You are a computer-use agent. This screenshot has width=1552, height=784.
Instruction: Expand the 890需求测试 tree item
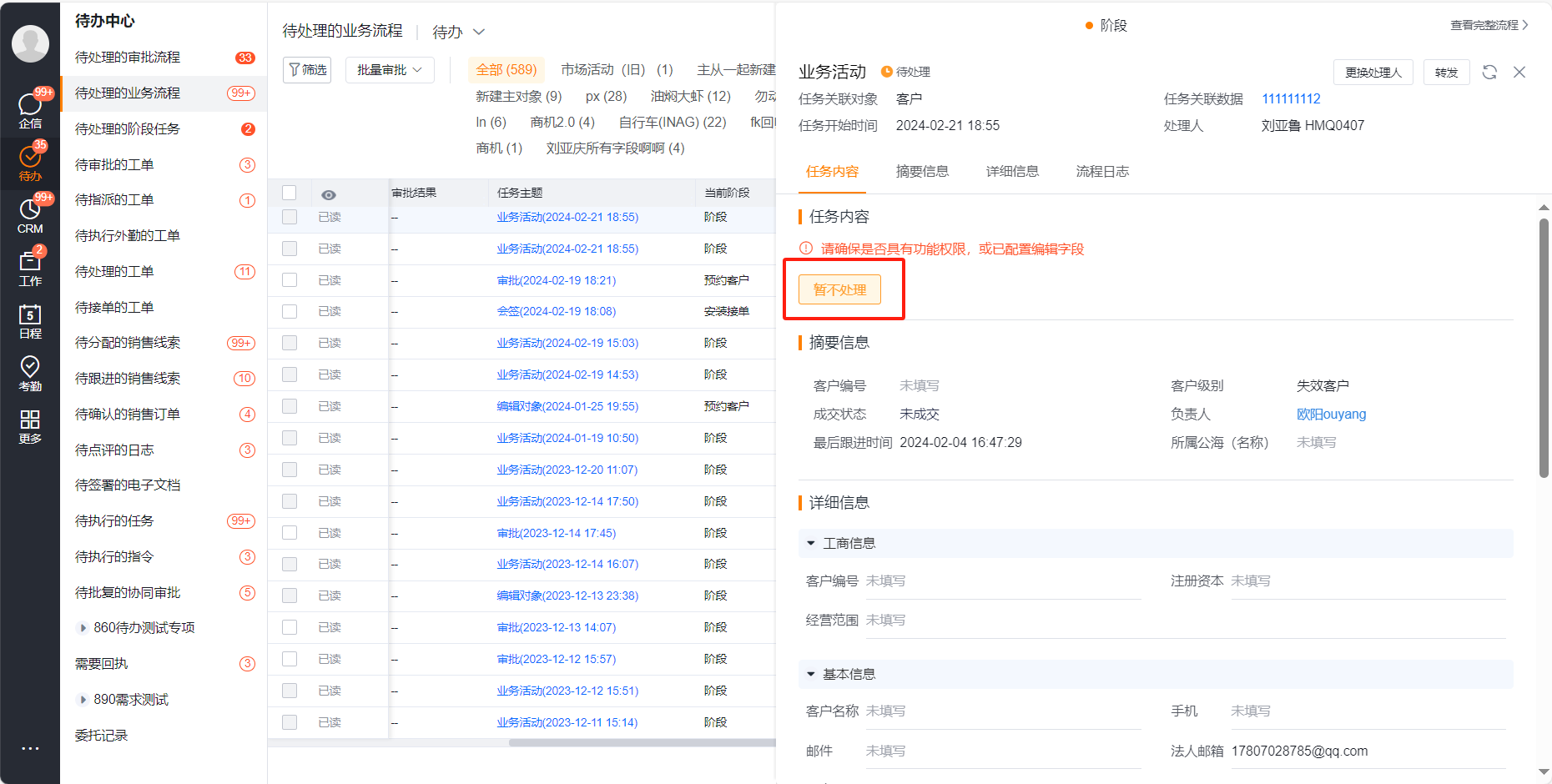(x=83, y=700)
